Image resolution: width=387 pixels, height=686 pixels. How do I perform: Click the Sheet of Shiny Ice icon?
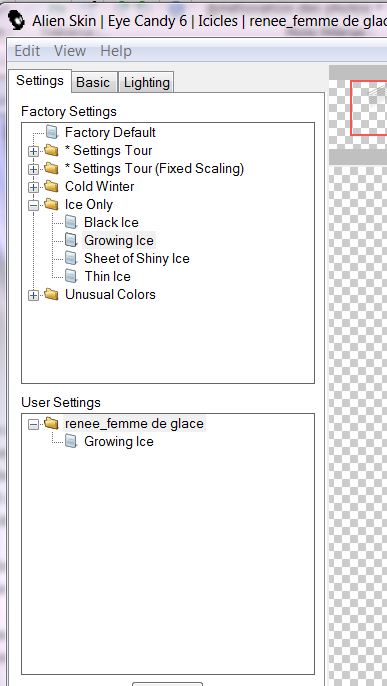[x=71, y=258]
